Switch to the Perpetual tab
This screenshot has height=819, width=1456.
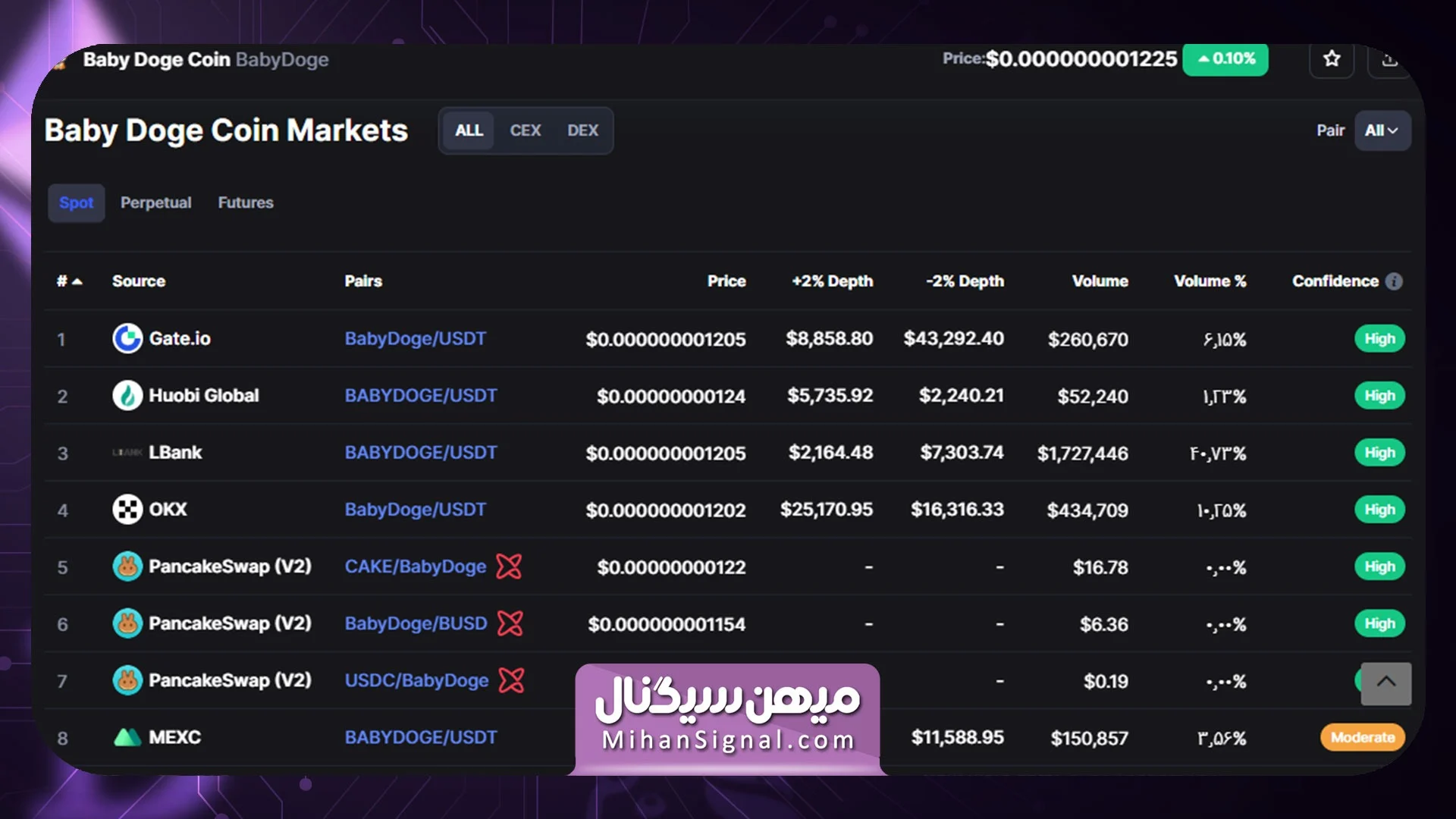tap(155, 202)
